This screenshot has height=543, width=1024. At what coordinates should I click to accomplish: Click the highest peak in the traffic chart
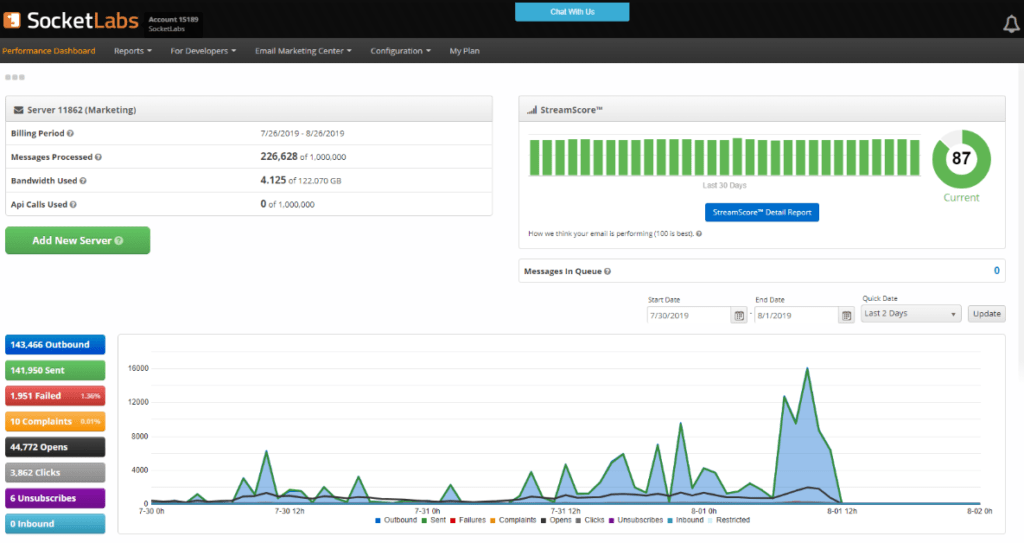click(x=808, y=369)
